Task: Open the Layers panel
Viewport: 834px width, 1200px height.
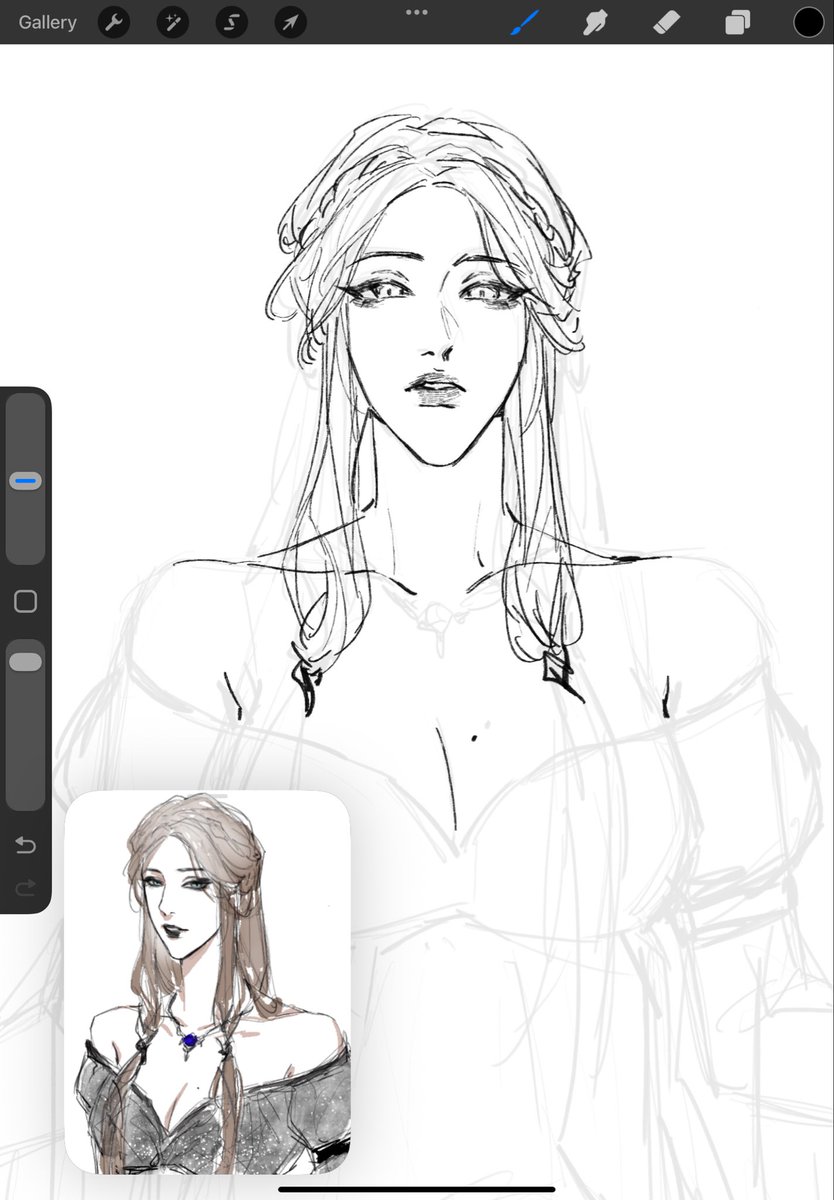Action: pyautogui.click(x=738, y=22)
